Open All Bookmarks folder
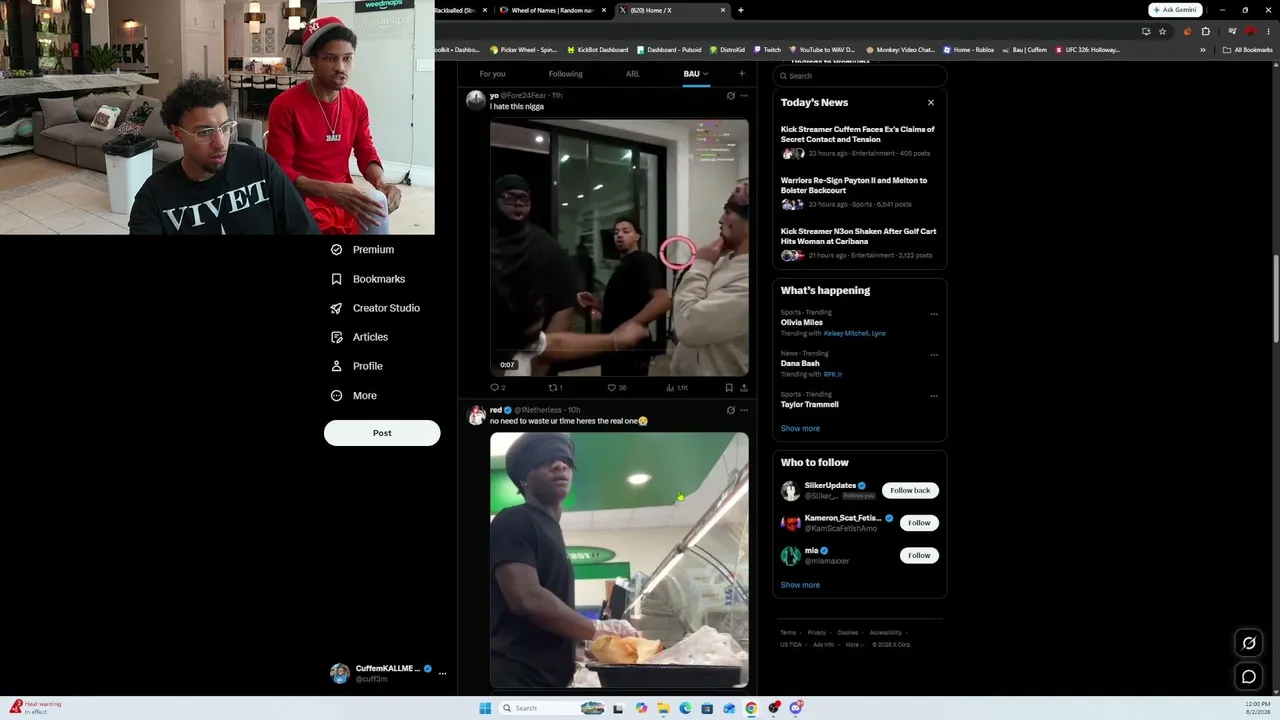Viewport: 1280px width, 720px height. tap(1247, 50)
